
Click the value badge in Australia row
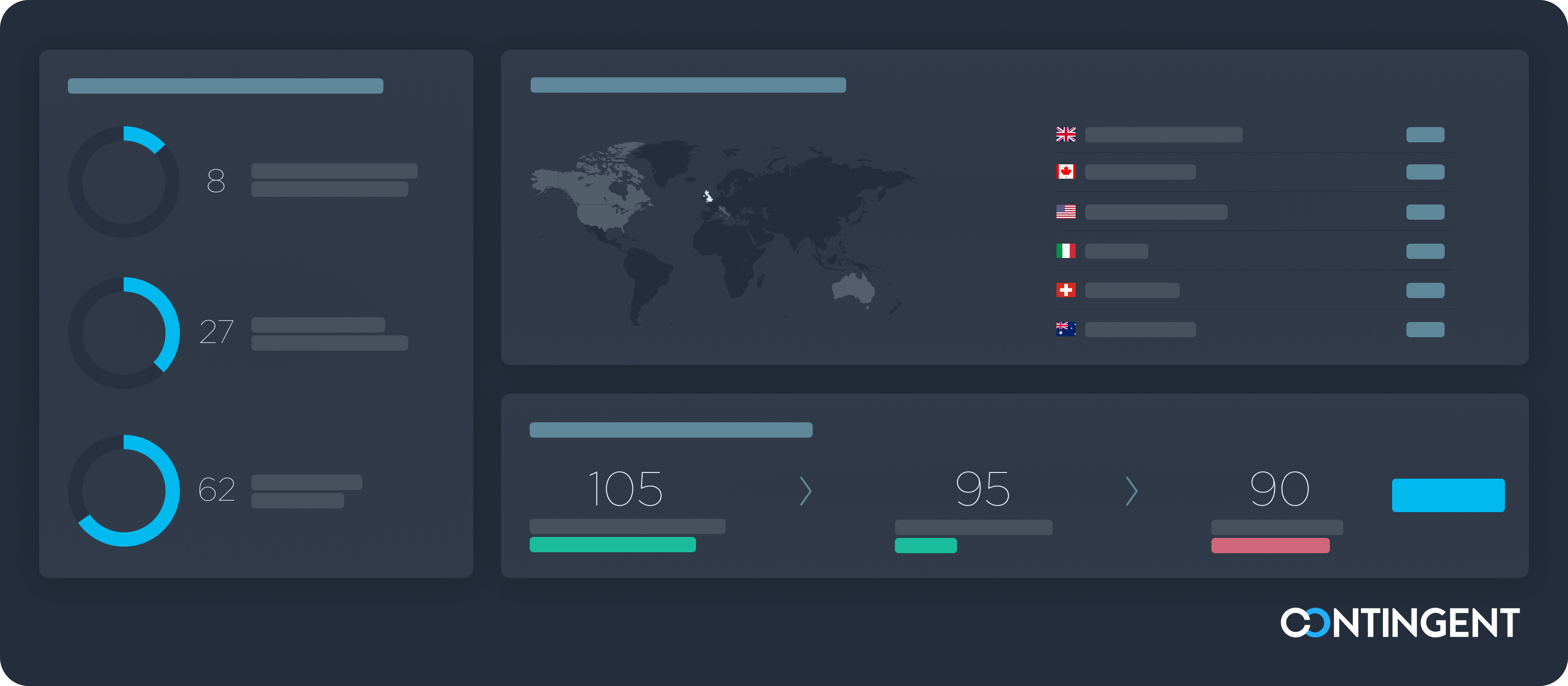click(1425, 330)
